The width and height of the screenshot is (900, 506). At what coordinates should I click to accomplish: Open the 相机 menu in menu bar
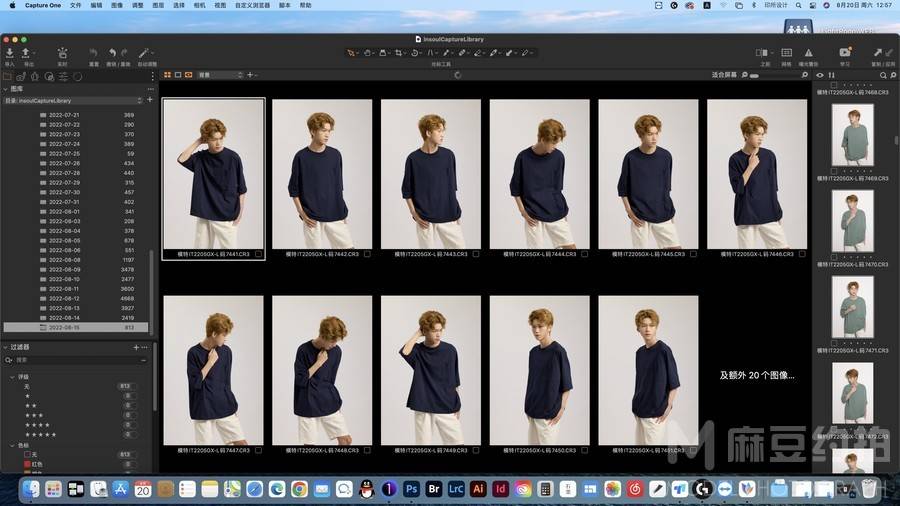pos(199,5)
